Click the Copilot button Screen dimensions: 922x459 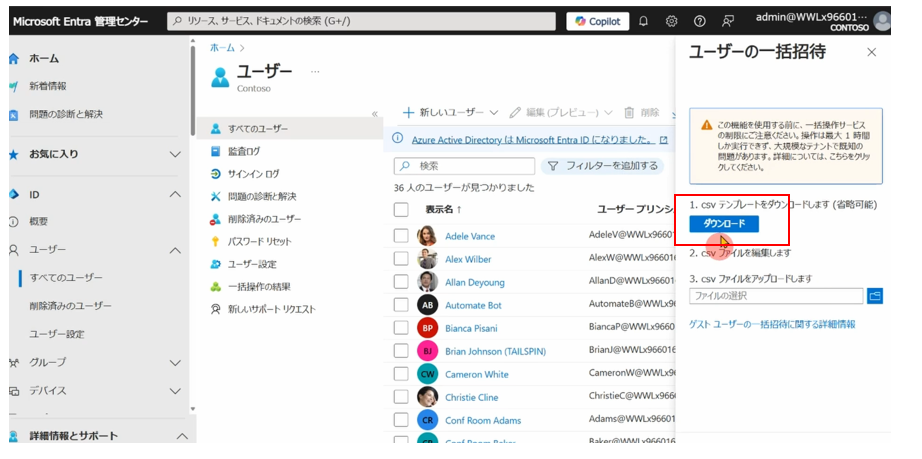coord(598,21)
